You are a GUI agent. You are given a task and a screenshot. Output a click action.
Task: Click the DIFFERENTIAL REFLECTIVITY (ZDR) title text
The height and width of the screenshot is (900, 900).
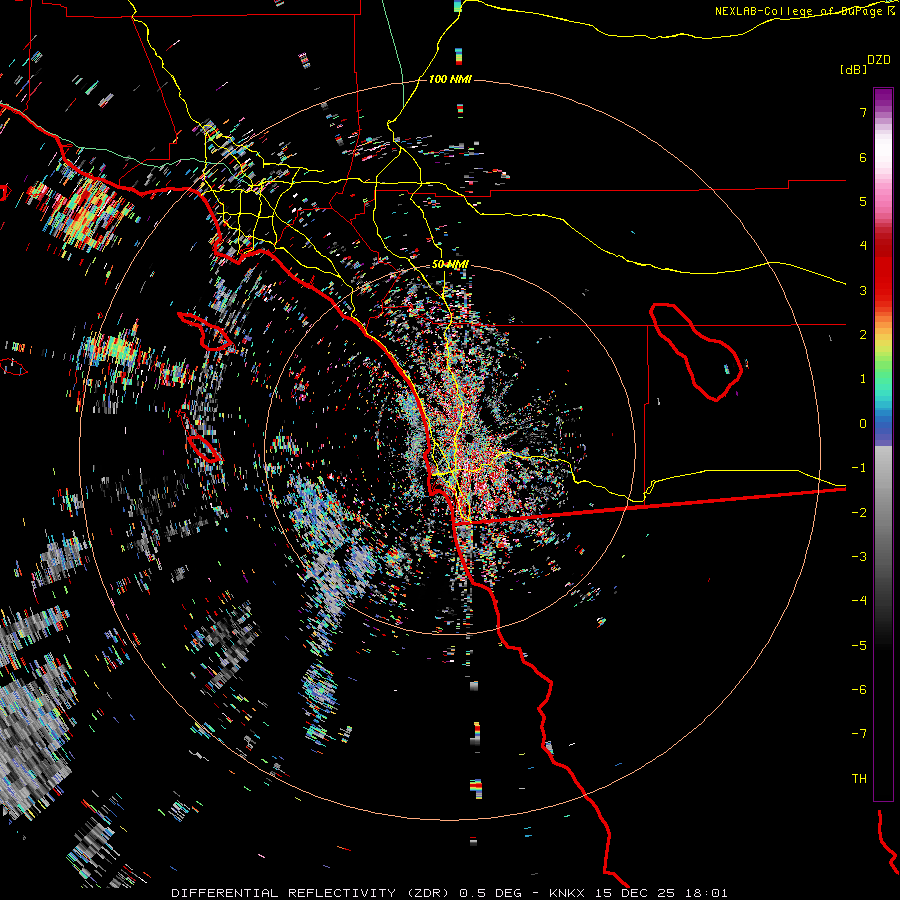[311, 893]
